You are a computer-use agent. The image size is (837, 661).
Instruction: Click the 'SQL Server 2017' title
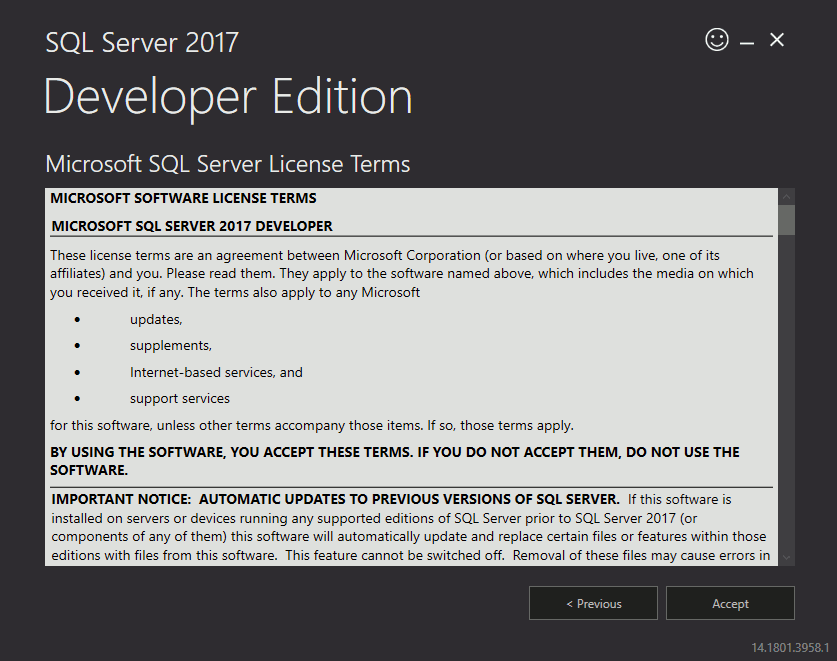[x=141, y=43]
